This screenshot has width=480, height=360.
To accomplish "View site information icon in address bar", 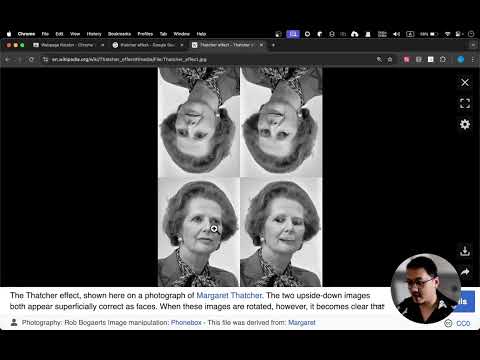I will (45, 59).
